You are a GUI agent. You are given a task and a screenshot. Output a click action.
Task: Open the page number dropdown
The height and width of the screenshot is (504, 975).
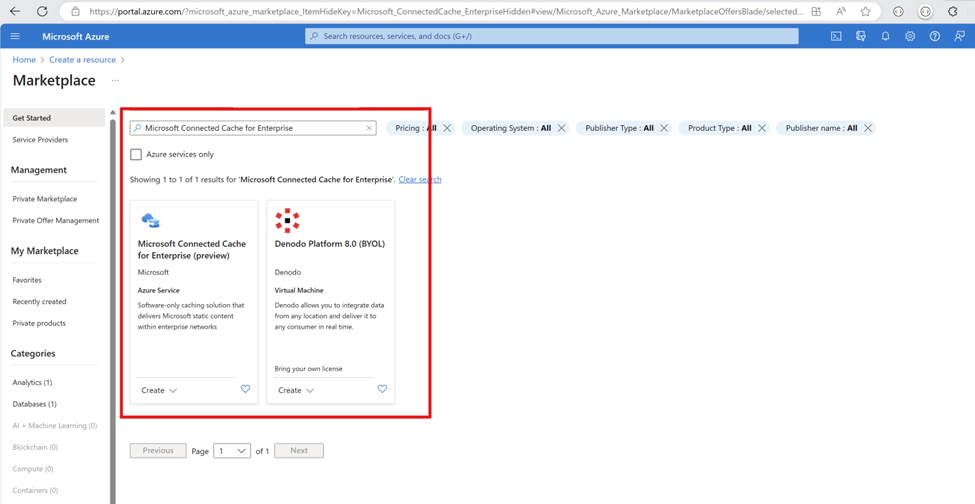point(232,451)
